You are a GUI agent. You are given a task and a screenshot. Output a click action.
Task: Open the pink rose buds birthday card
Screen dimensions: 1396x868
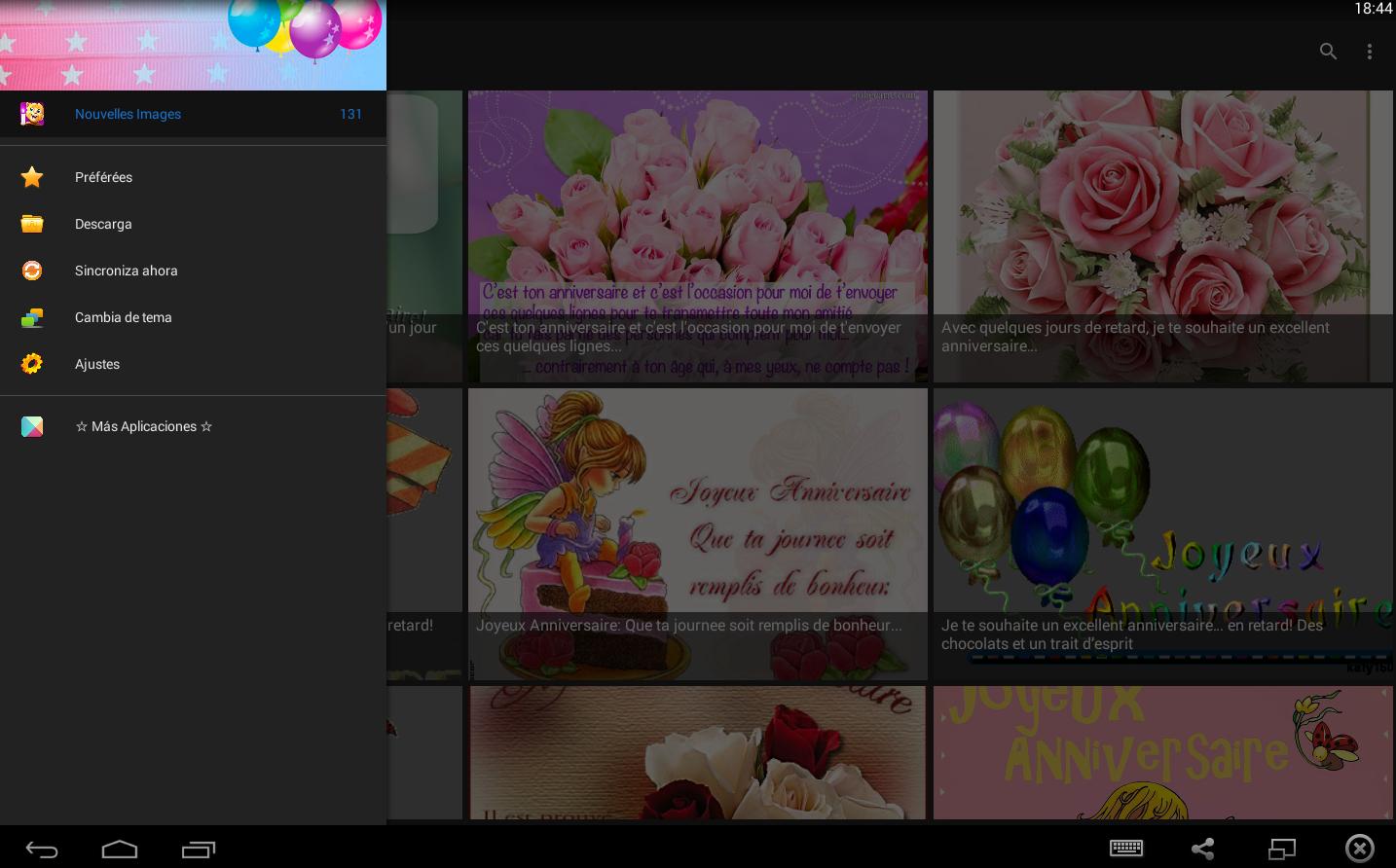coord(698,236)
